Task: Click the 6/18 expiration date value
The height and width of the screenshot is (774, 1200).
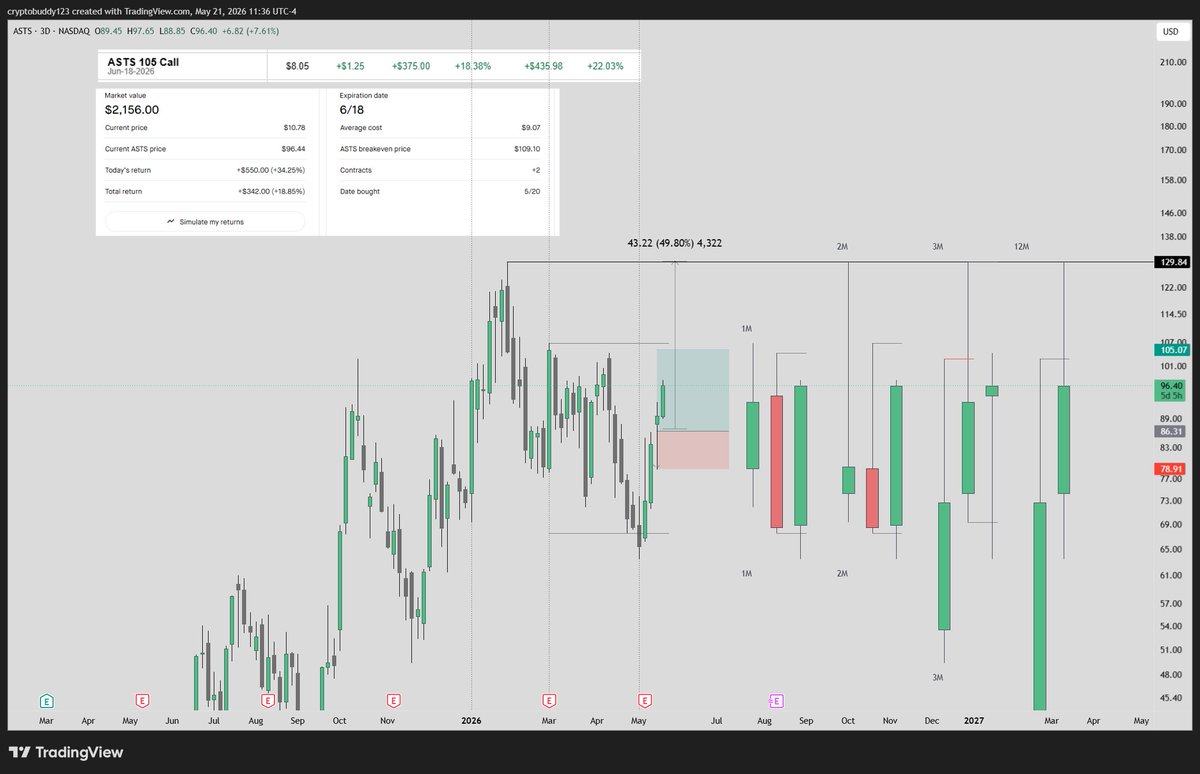Action: (x=351, y=110)
